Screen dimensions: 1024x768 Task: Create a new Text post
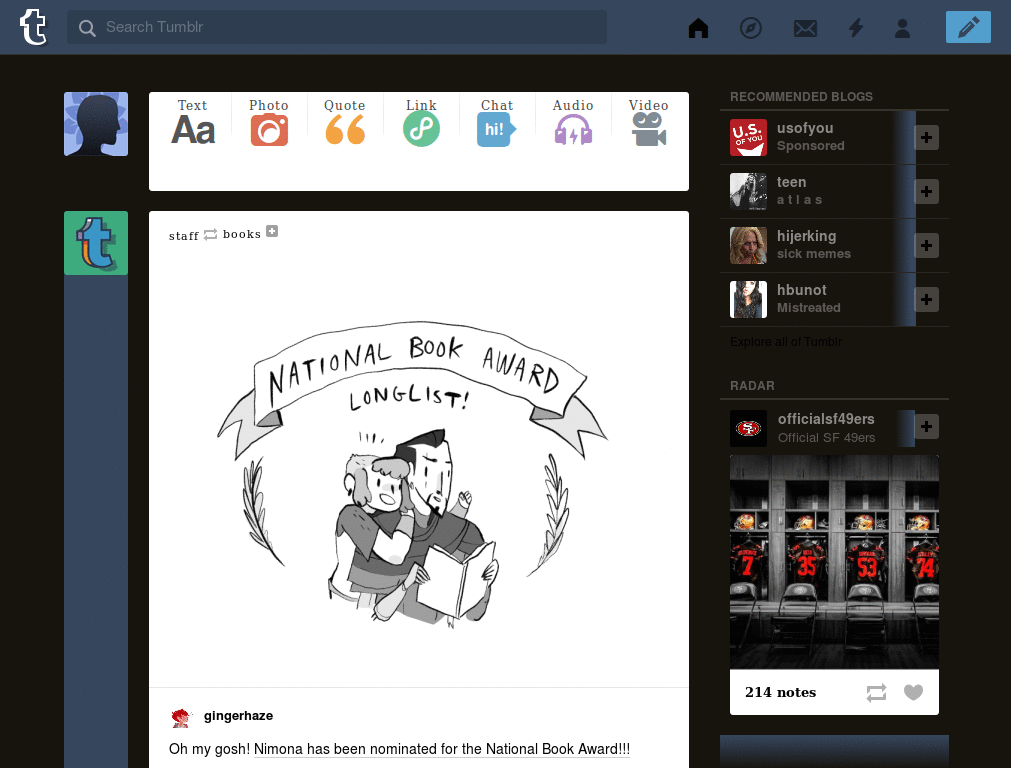pyautogui.click(x=193, y=122)
